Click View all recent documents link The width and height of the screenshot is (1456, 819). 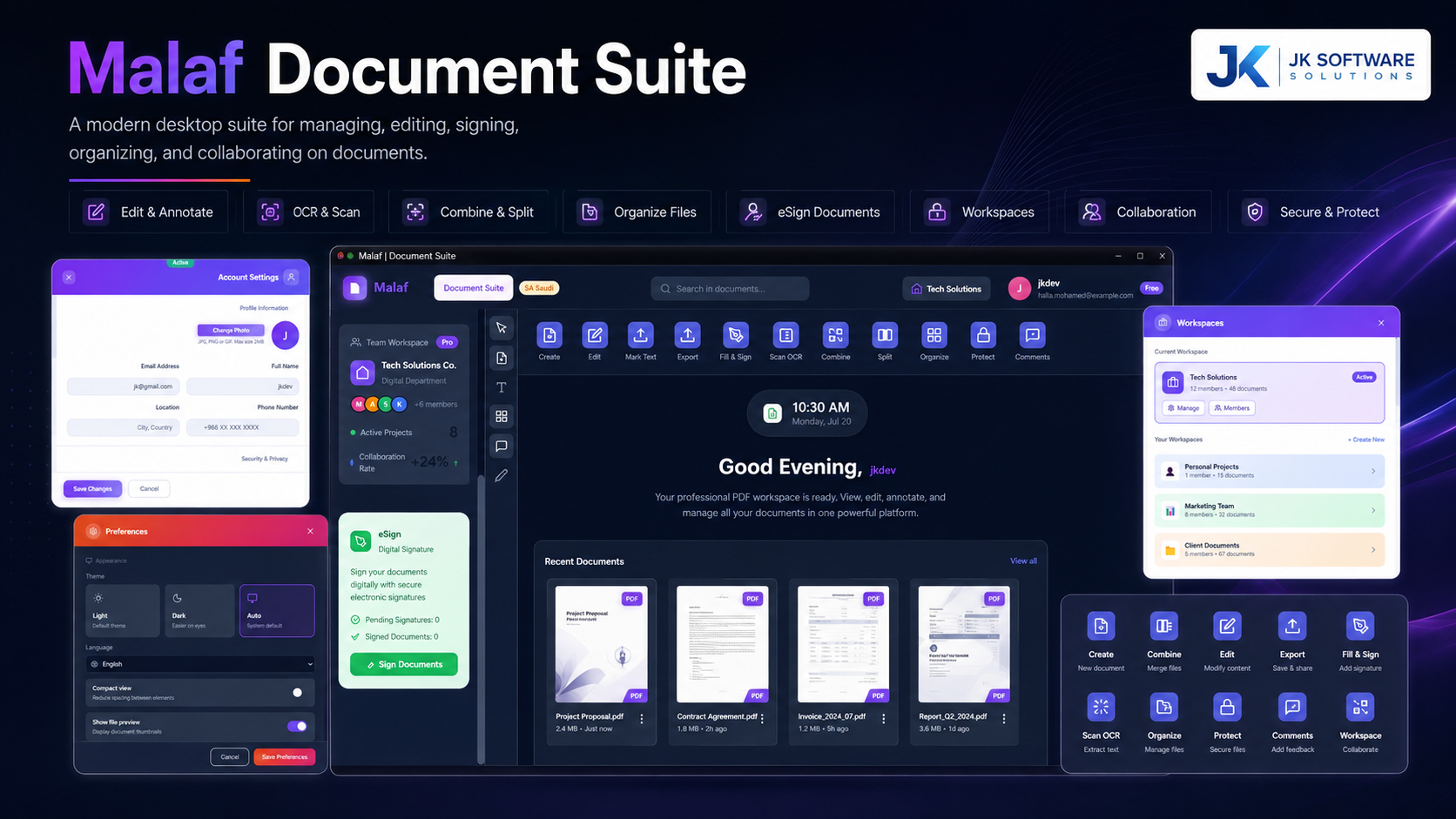(x=1023, y=561)
